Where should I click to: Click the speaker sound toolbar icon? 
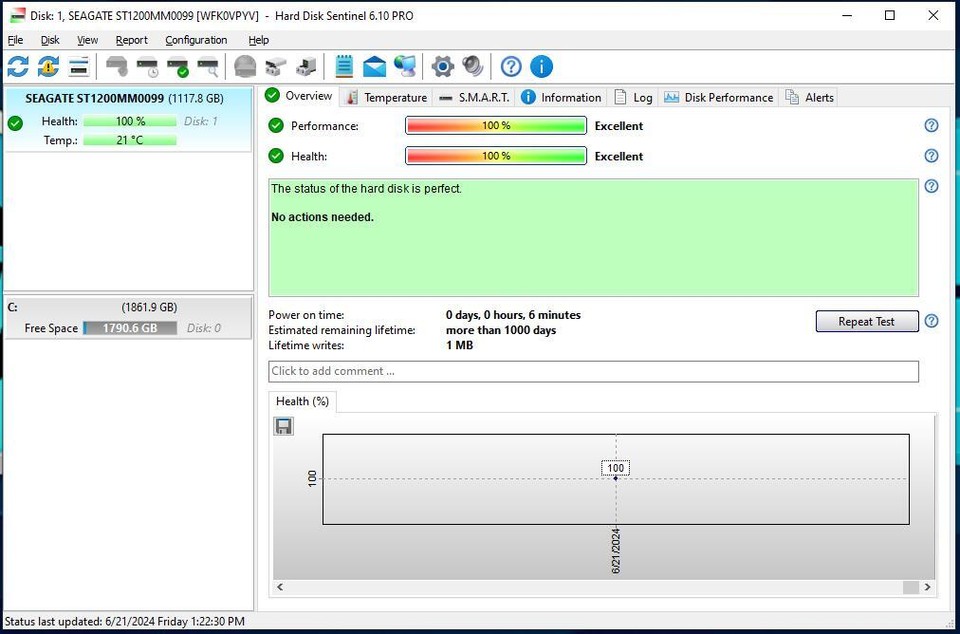coord(473,67)
